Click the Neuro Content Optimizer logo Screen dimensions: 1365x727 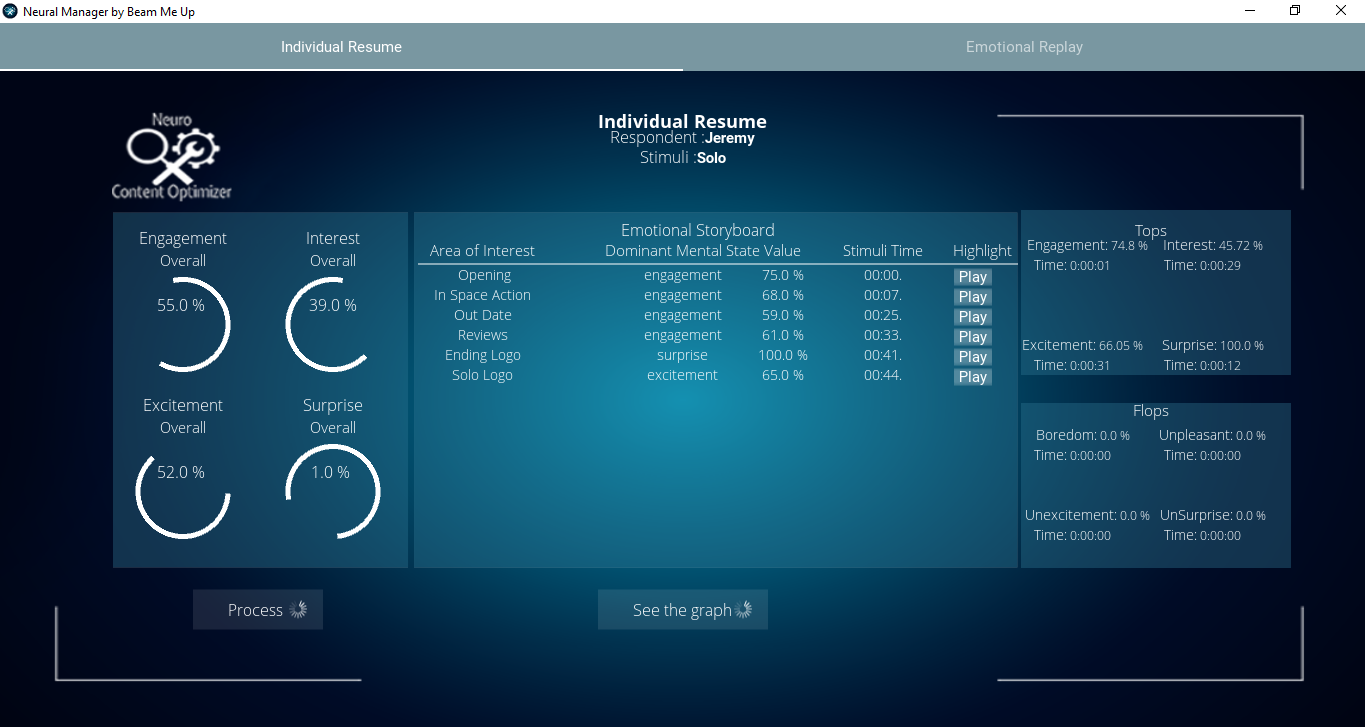(x=171, y=157)
